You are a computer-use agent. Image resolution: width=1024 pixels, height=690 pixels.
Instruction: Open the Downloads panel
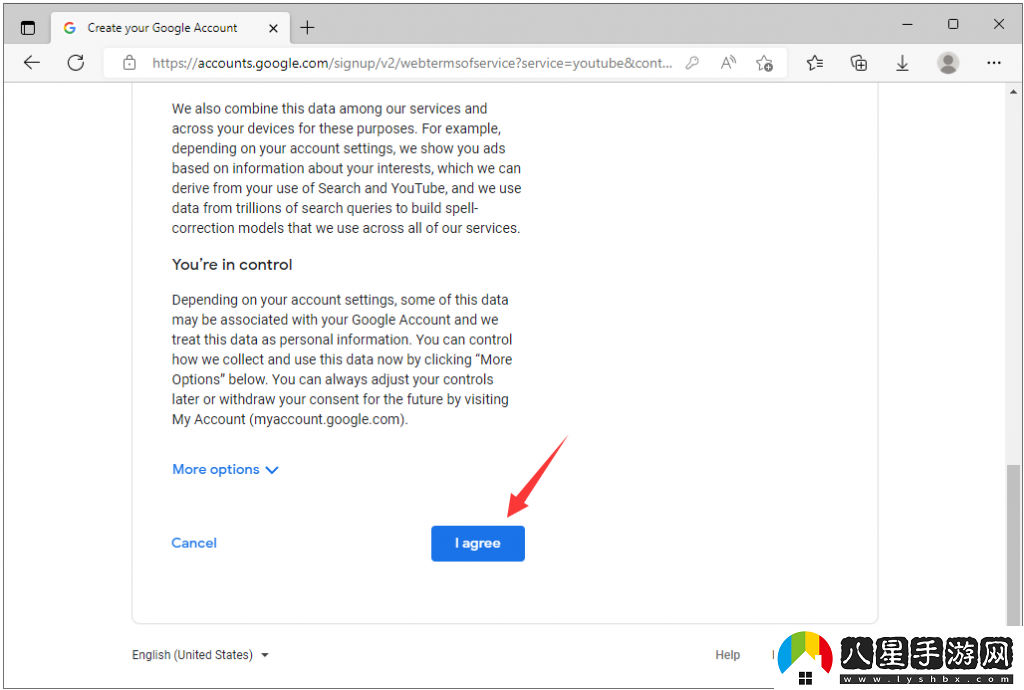click(x=902, y=62)
